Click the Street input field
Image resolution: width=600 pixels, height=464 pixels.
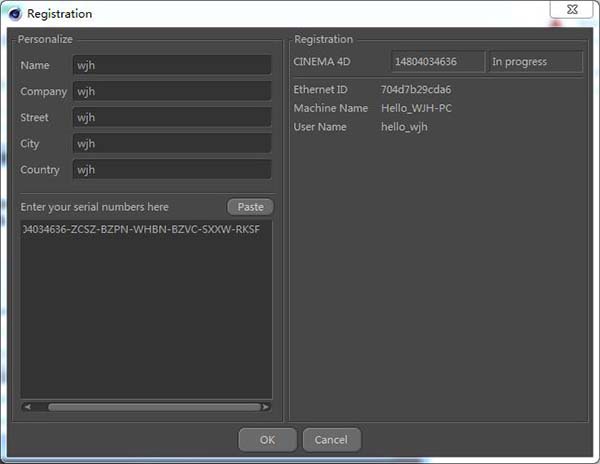click(172, 117)
